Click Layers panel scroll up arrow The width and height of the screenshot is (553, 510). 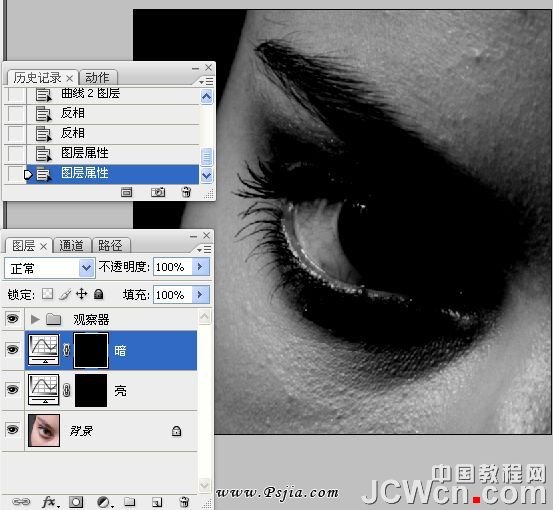[205, 316]
